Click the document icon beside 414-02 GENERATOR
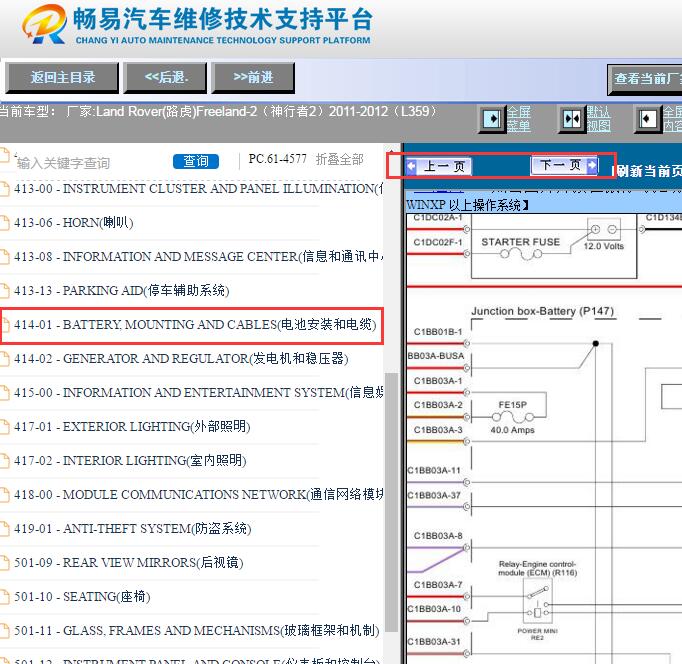Screen dimensions: 682x664 (x=5, y=359)
